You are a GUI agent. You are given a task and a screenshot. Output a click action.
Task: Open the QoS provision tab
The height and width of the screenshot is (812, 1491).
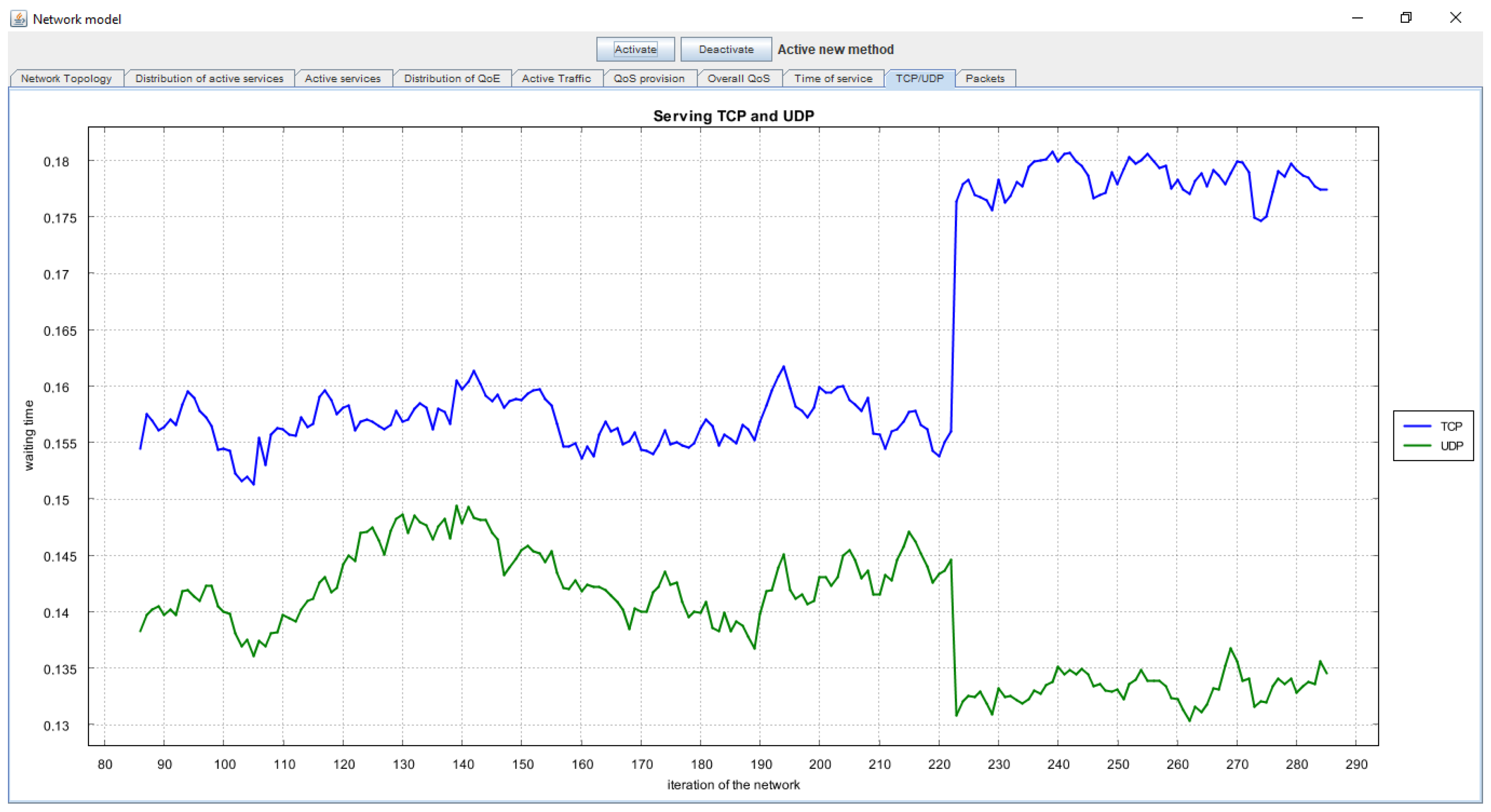coord(649,79)
